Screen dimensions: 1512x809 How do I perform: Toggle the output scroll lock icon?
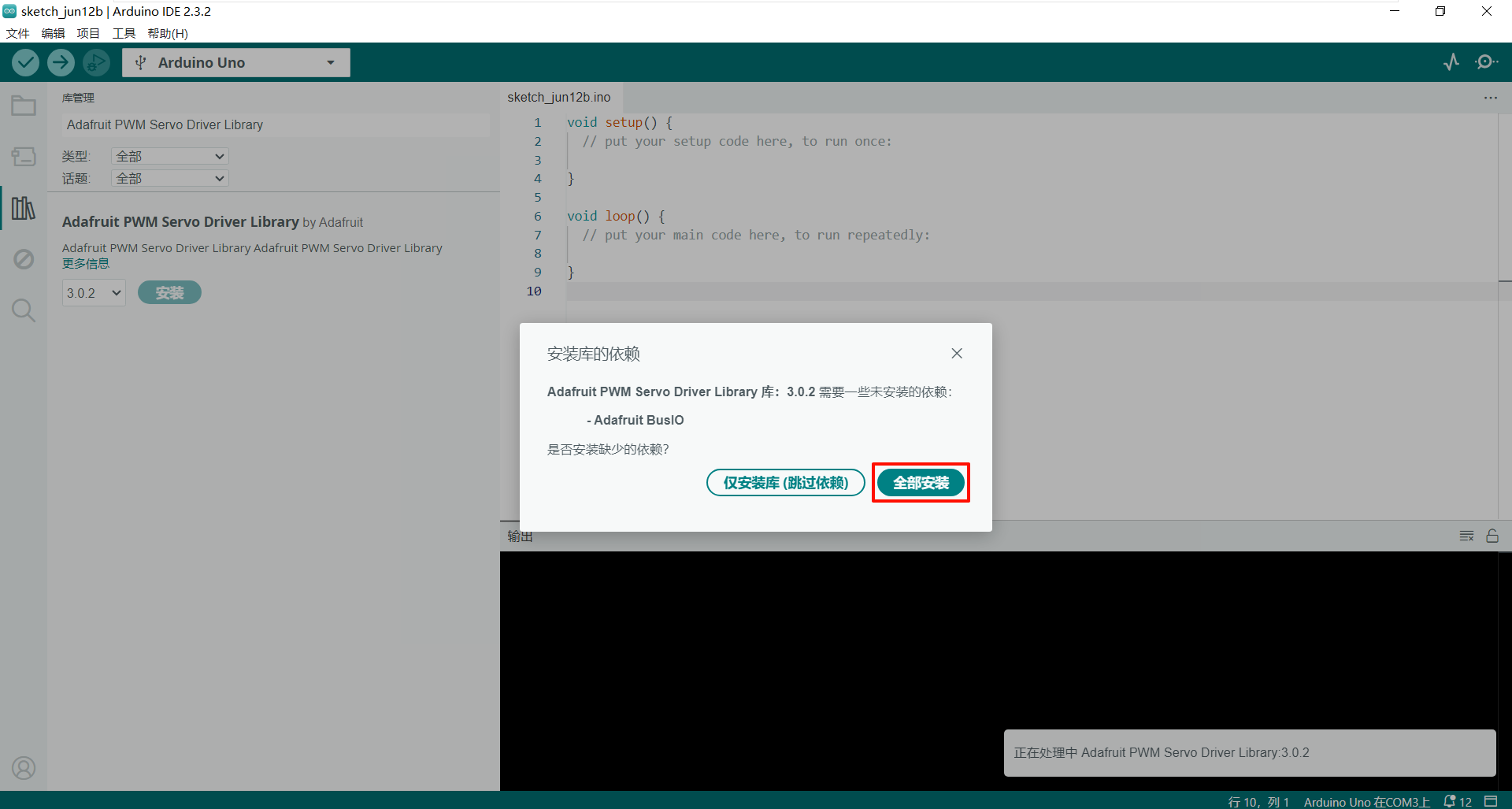[x=1492, y=536]
